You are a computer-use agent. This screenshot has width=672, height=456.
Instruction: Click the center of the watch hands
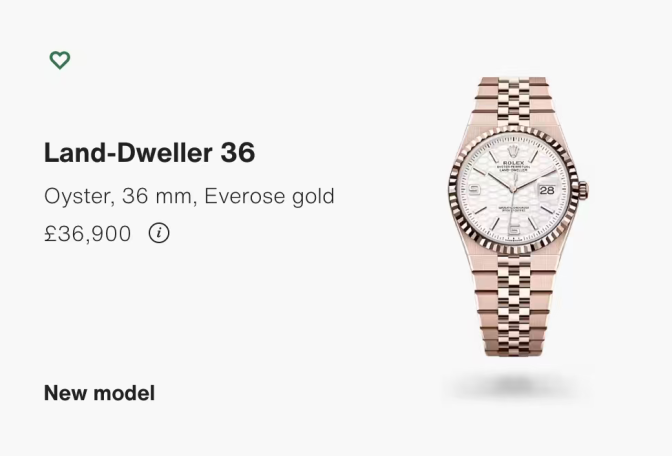[x=513, y=189]
